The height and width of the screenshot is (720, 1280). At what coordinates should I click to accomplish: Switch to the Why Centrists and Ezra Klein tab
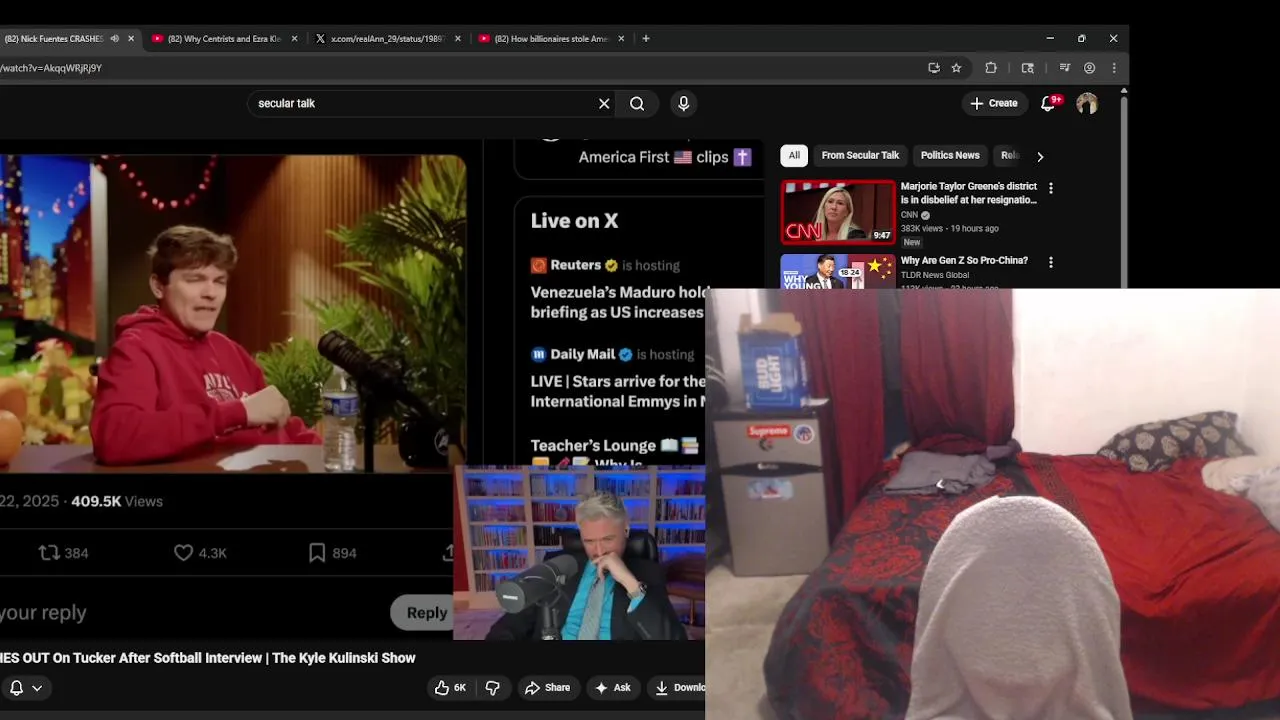(223, 39)
